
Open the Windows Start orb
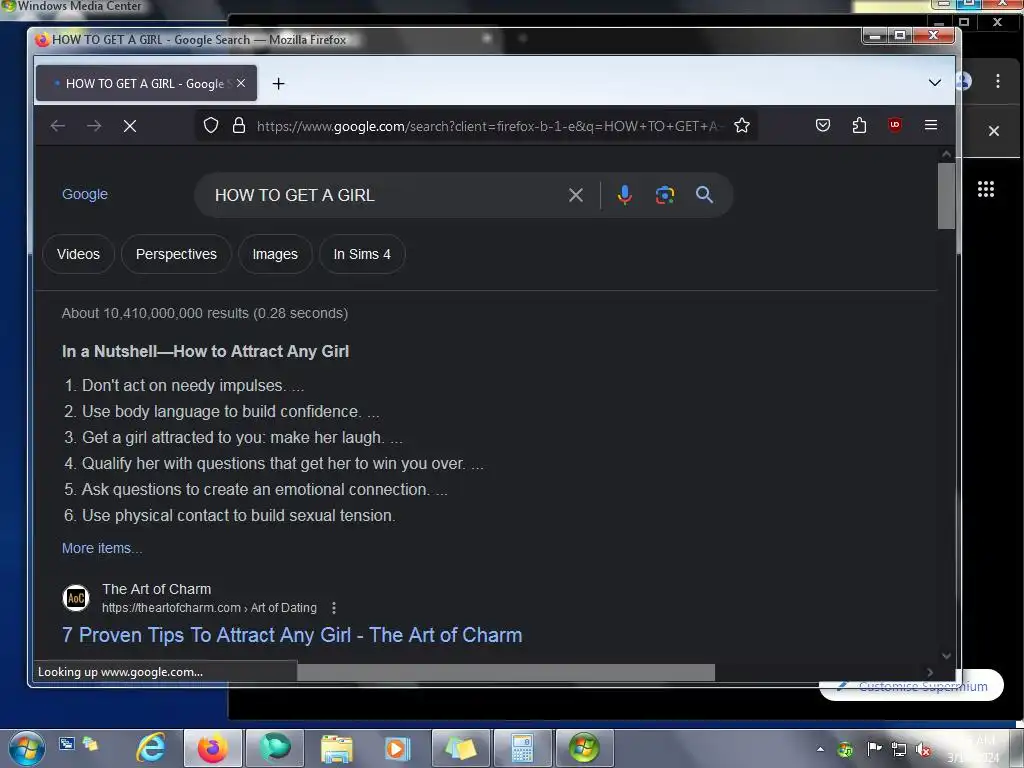coord(26,748)
